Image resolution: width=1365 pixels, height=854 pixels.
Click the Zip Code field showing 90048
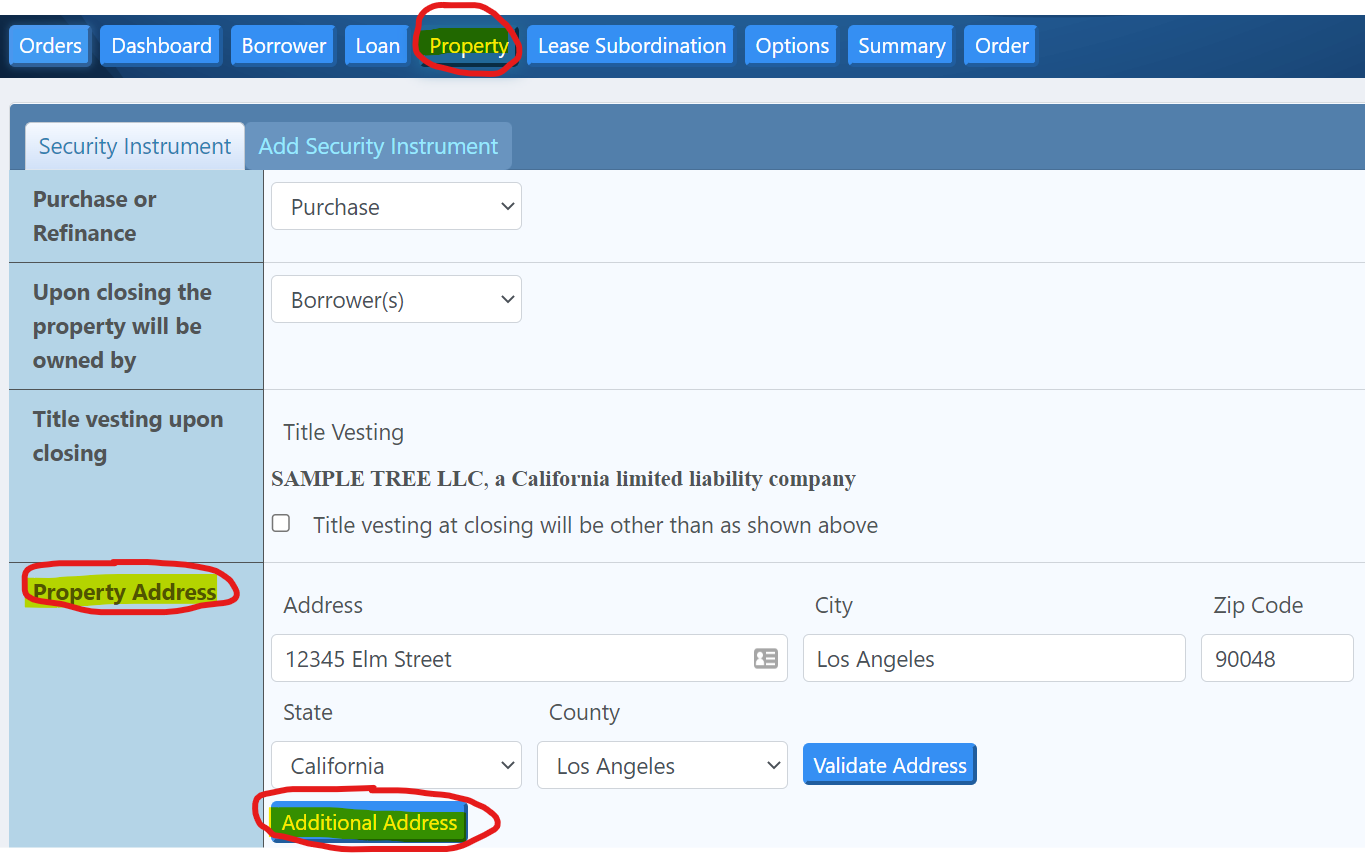click(x=1277, y=658)
